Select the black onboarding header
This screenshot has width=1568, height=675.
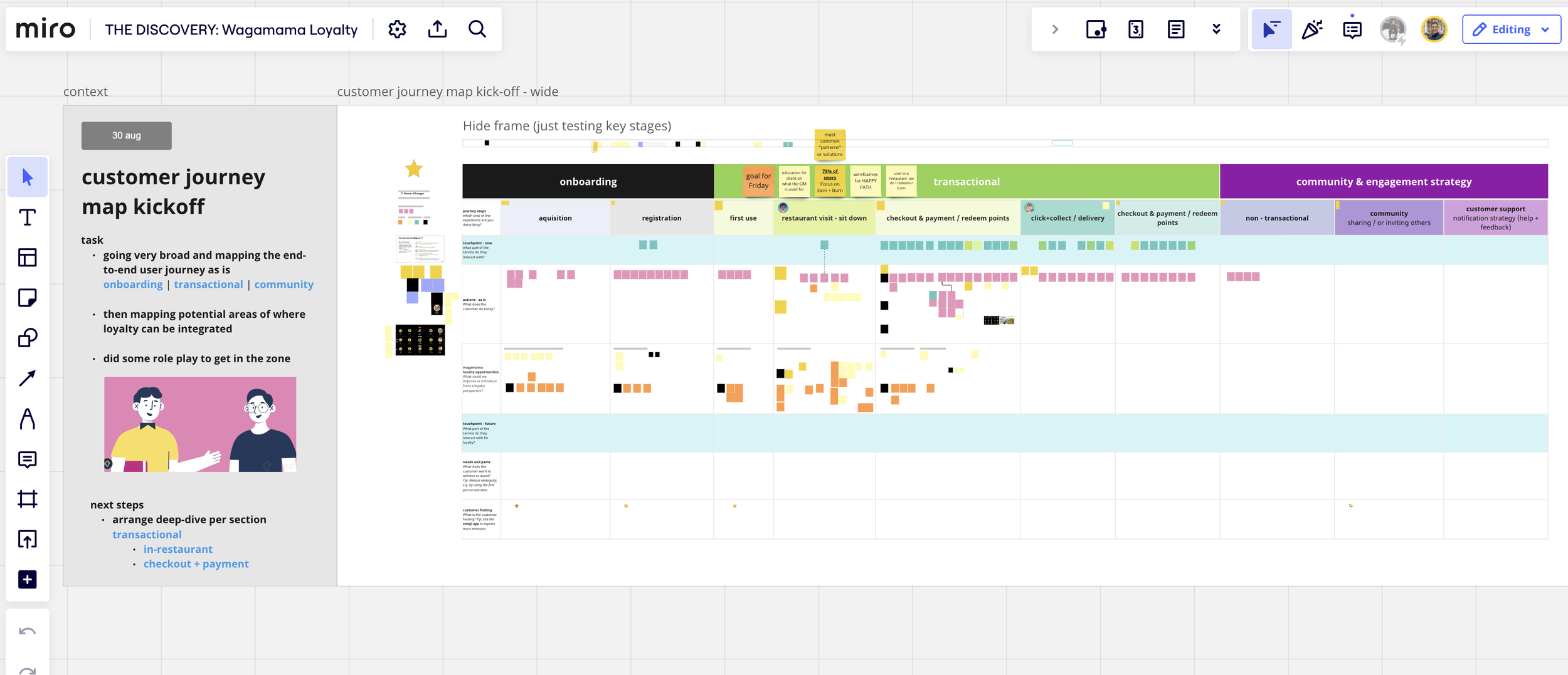coord(588,182)
